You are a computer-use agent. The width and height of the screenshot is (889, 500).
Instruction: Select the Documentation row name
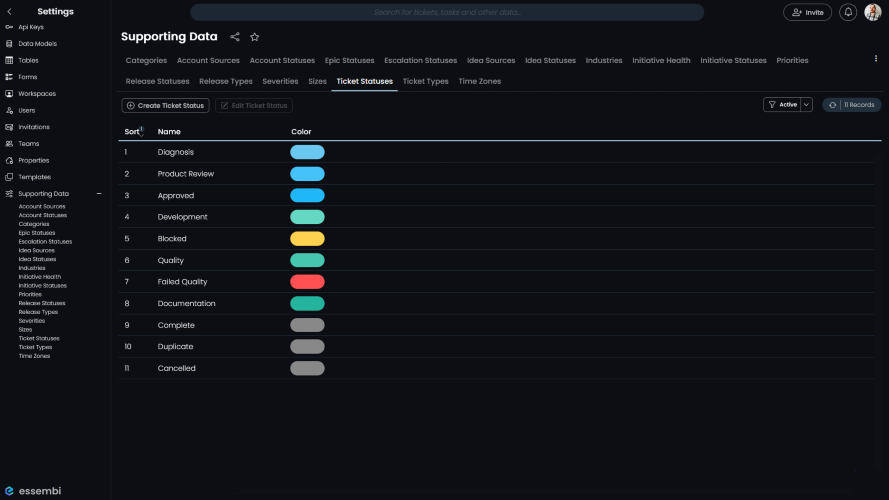pyautogui.click(x=187, y=304)
